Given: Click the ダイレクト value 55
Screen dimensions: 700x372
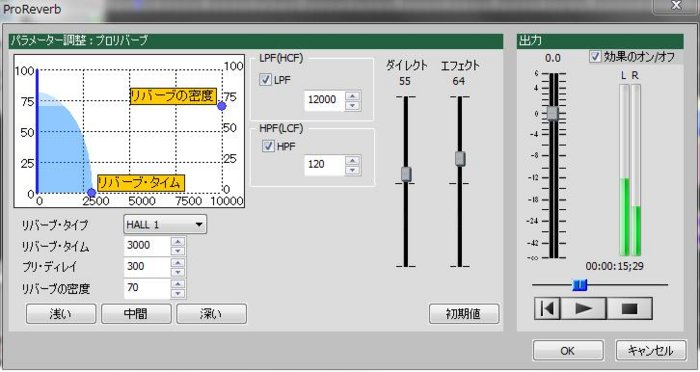Looking at the screenshot, I should (405, 81).
